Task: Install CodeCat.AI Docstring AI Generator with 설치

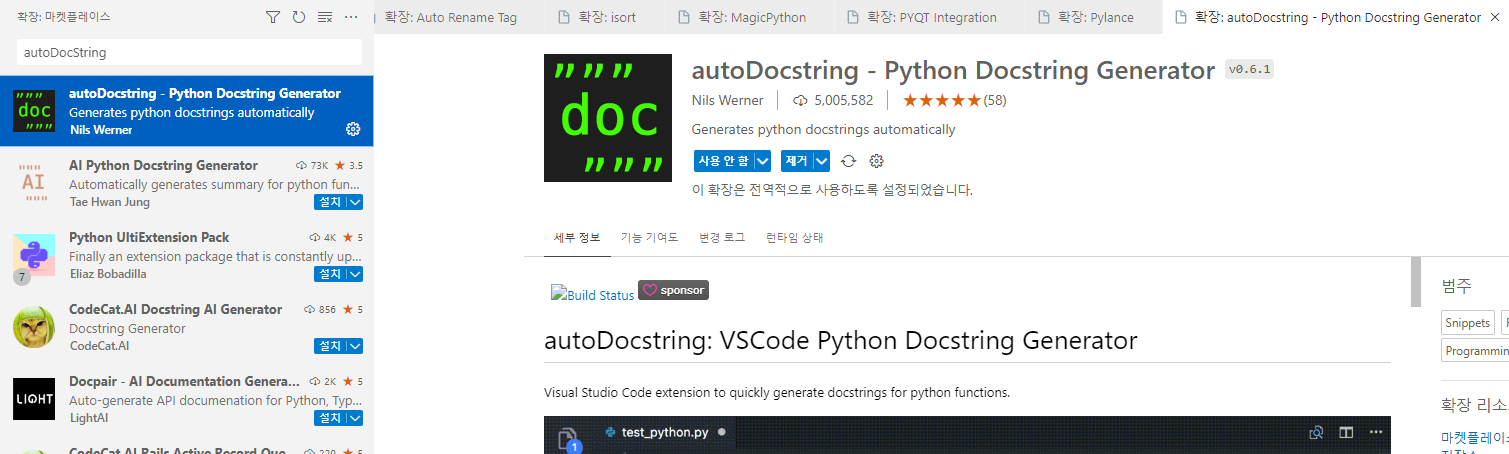Action: [x=330, y=346]
